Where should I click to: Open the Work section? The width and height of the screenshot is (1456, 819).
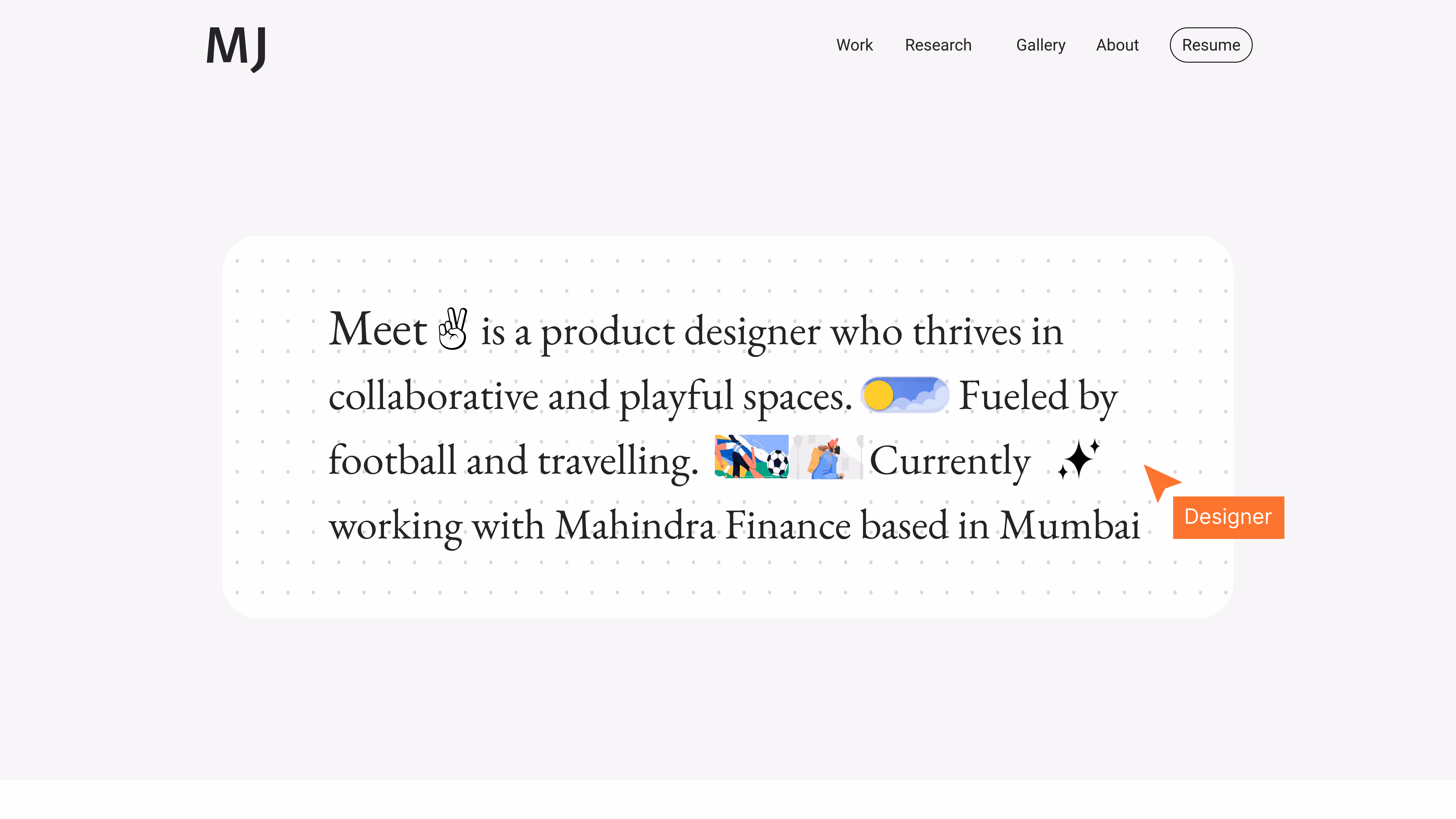(x=855, y=45)
